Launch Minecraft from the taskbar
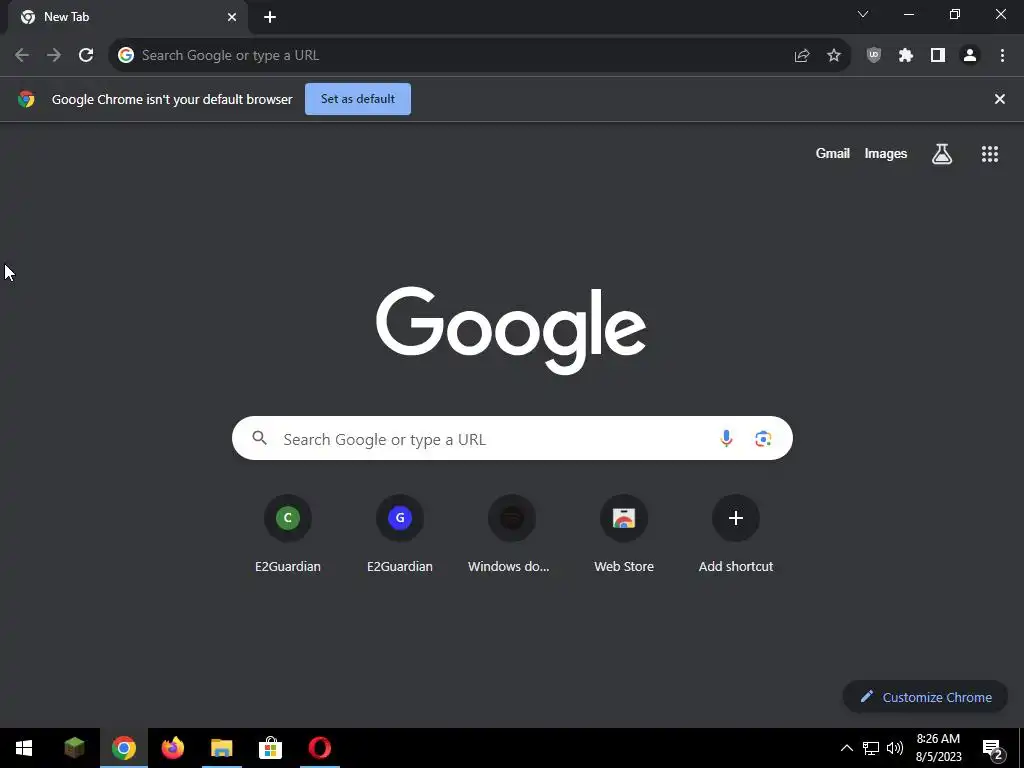Screen dimensions: 1024x768 [74, 748]
